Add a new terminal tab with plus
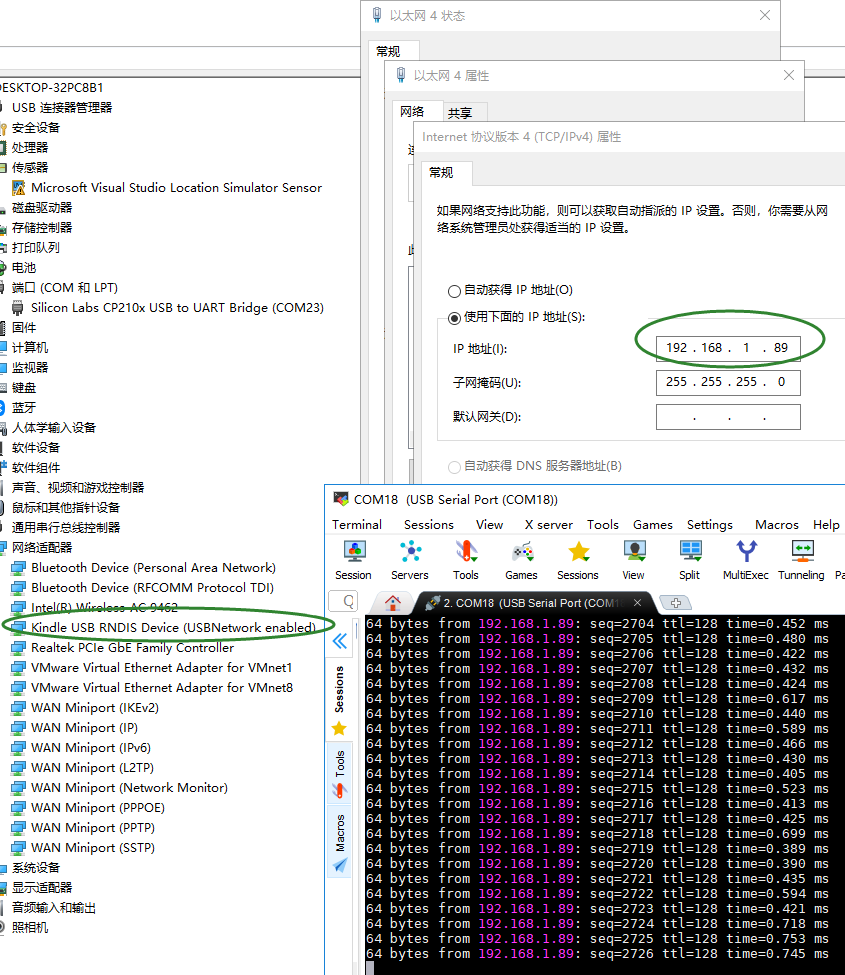845x975 pixels. [x=676, y=603]
